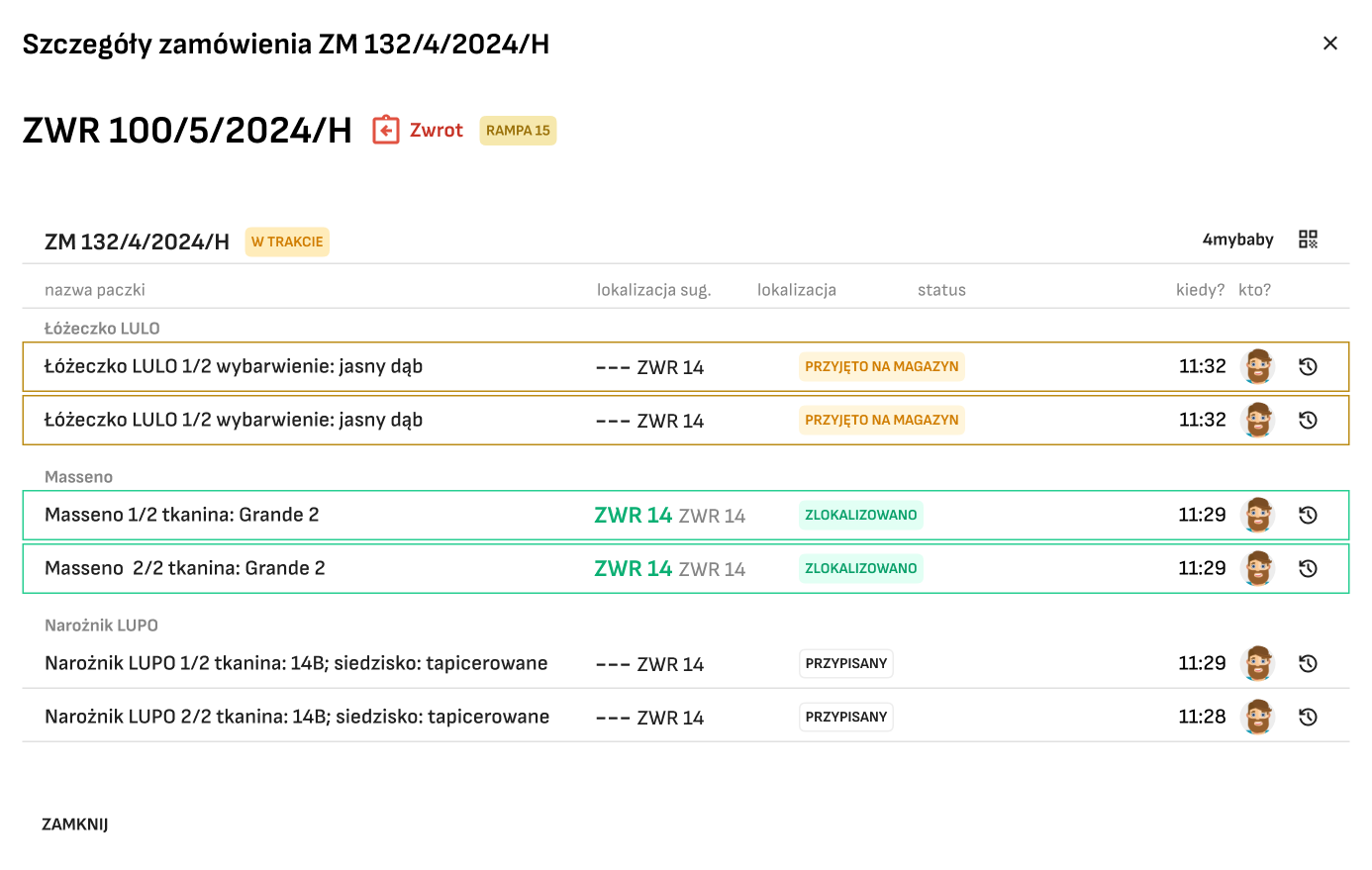
Task: Click the ZLOKALIZOWANO status of Masseno 2/2
Action: [861, 568]
